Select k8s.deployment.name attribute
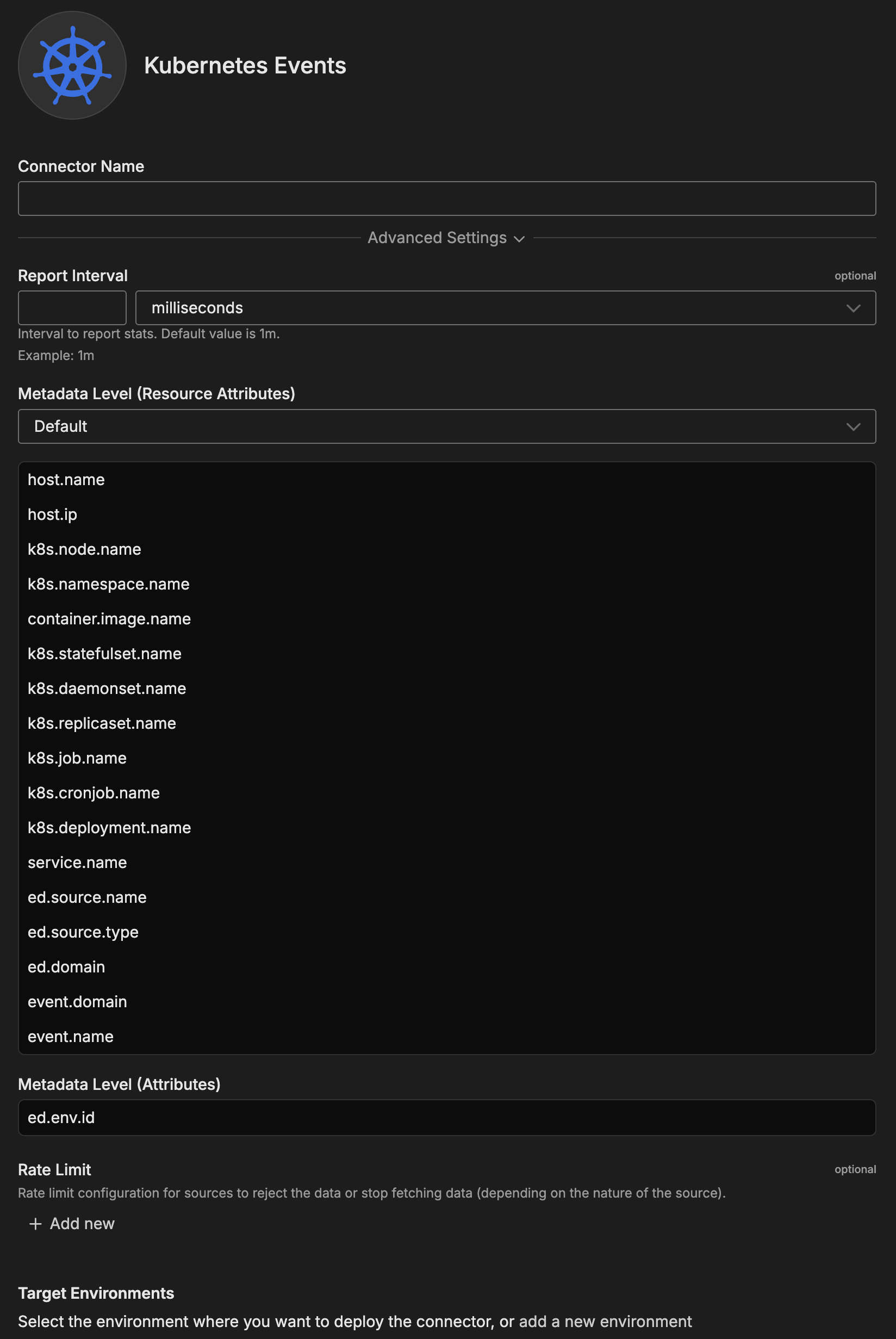Viewport: 896px width, 1339px height. point(109,828)
